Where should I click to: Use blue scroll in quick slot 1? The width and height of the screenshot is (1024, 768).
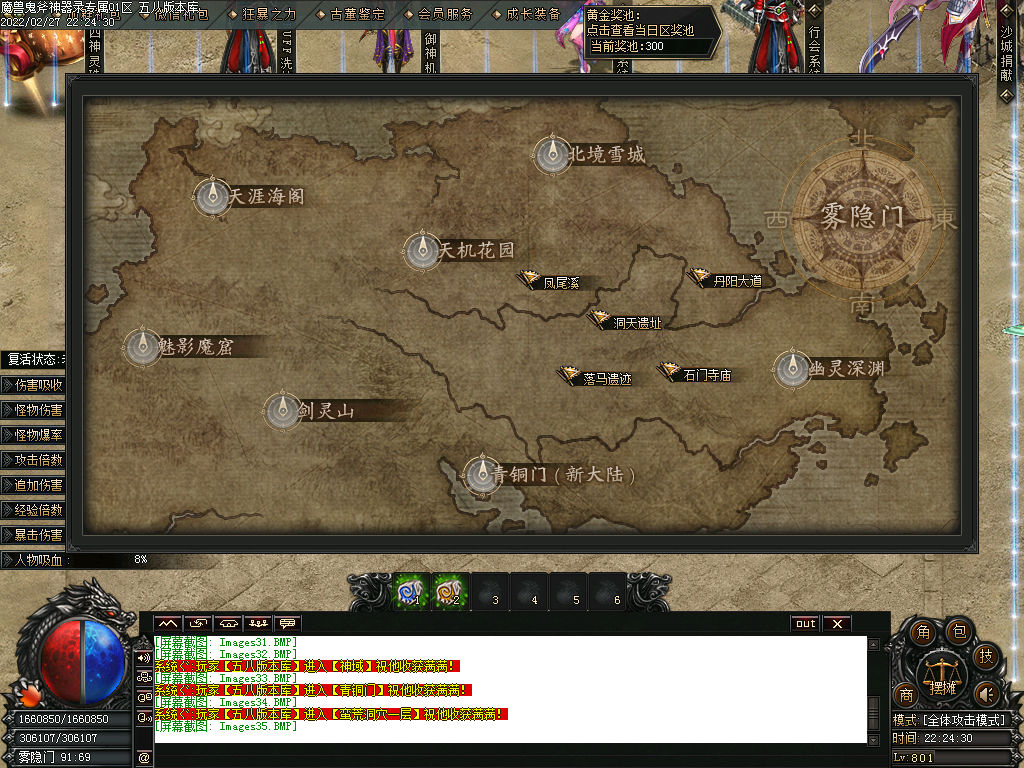tap(411, 592)
